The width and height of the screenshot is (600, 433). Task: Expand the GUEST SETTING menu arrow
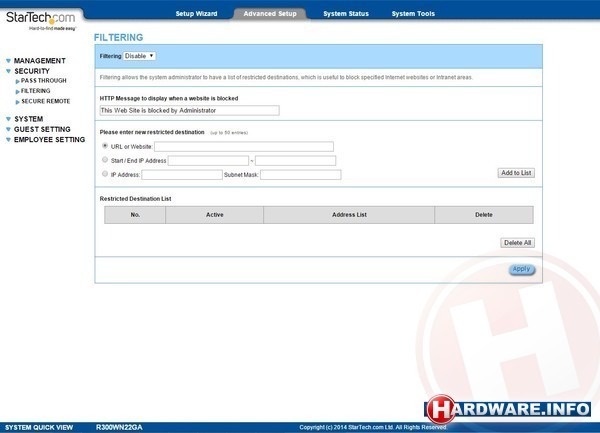(8, 129)
